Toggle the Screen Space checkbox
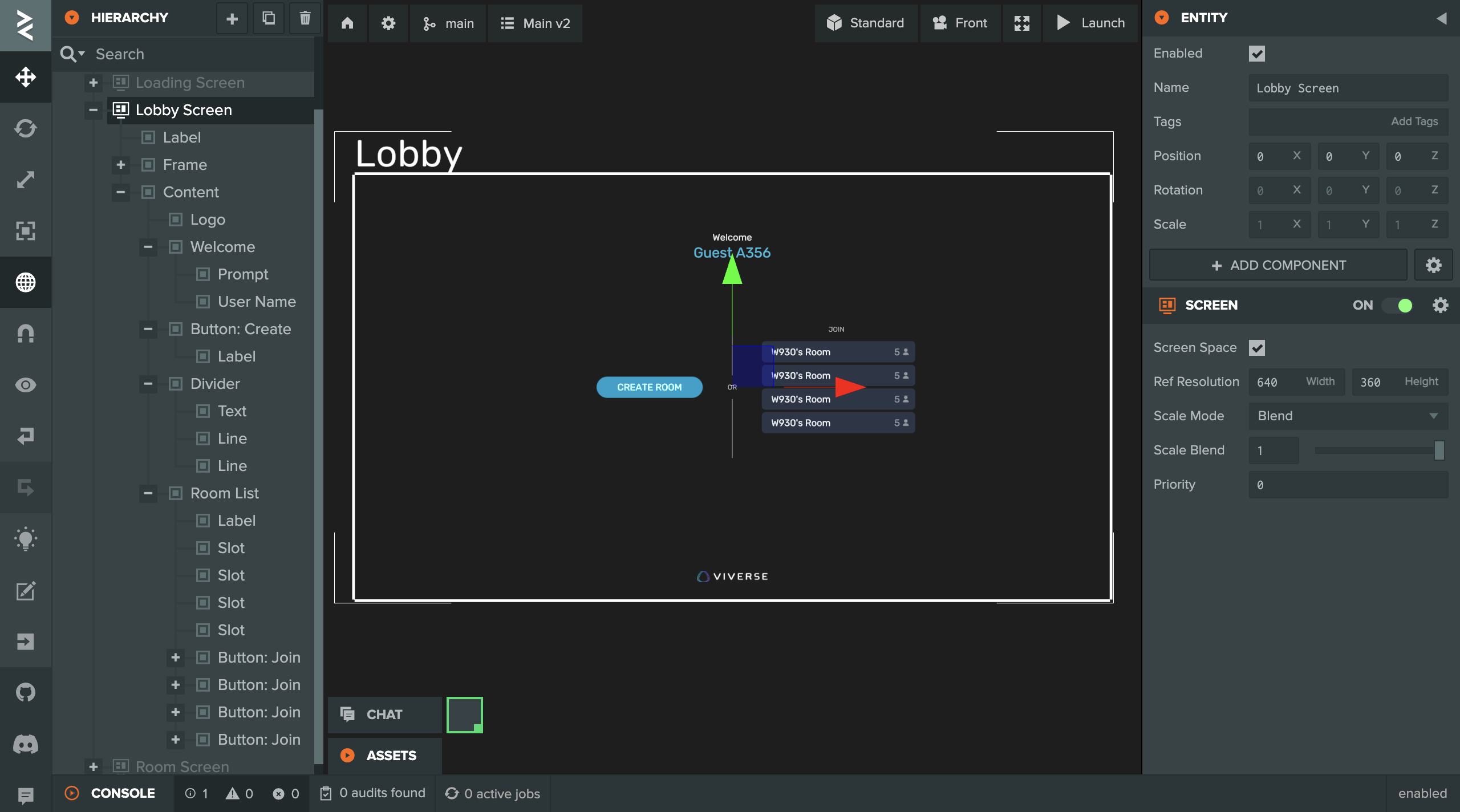 click(1257, 348)
